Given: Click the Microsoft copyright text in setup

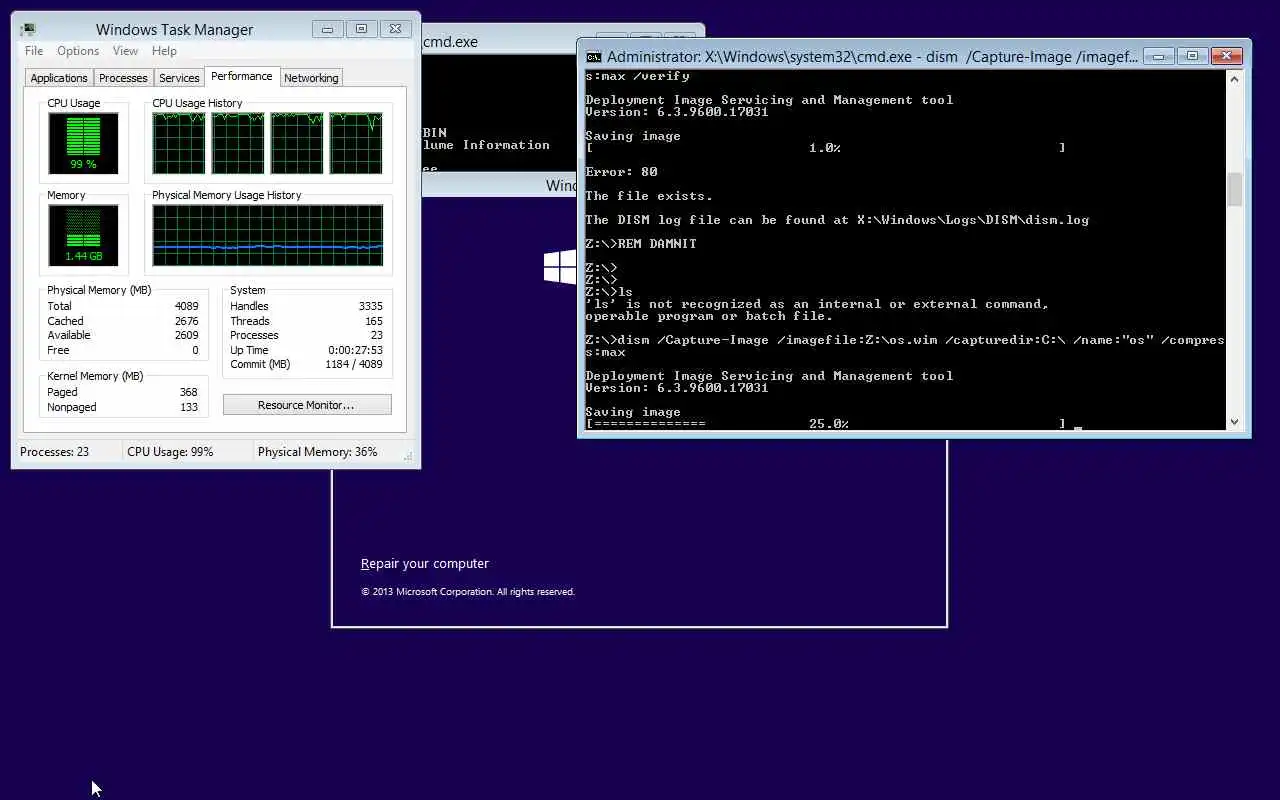Looking at the screenshot, I should click(468, 592).
